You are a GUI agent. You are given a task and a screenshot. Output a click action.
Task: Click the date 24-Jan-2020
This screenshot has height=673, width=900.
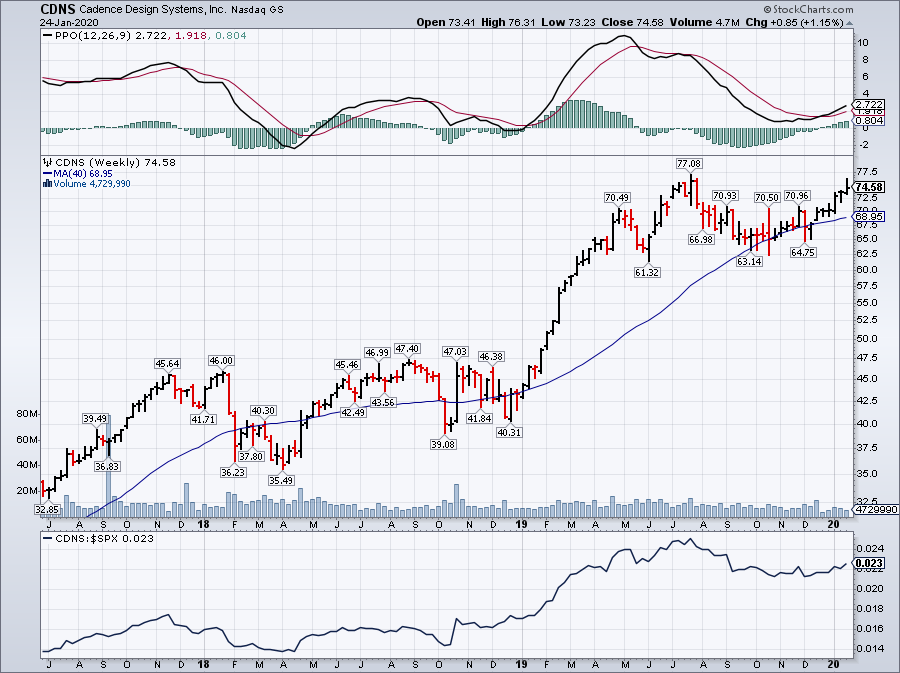pyautogui.click(x=69, y=22)
